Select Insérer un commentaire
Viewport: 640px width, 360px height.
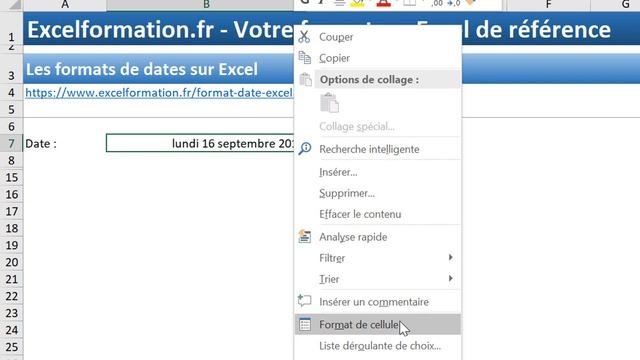(x=378, y=302)
